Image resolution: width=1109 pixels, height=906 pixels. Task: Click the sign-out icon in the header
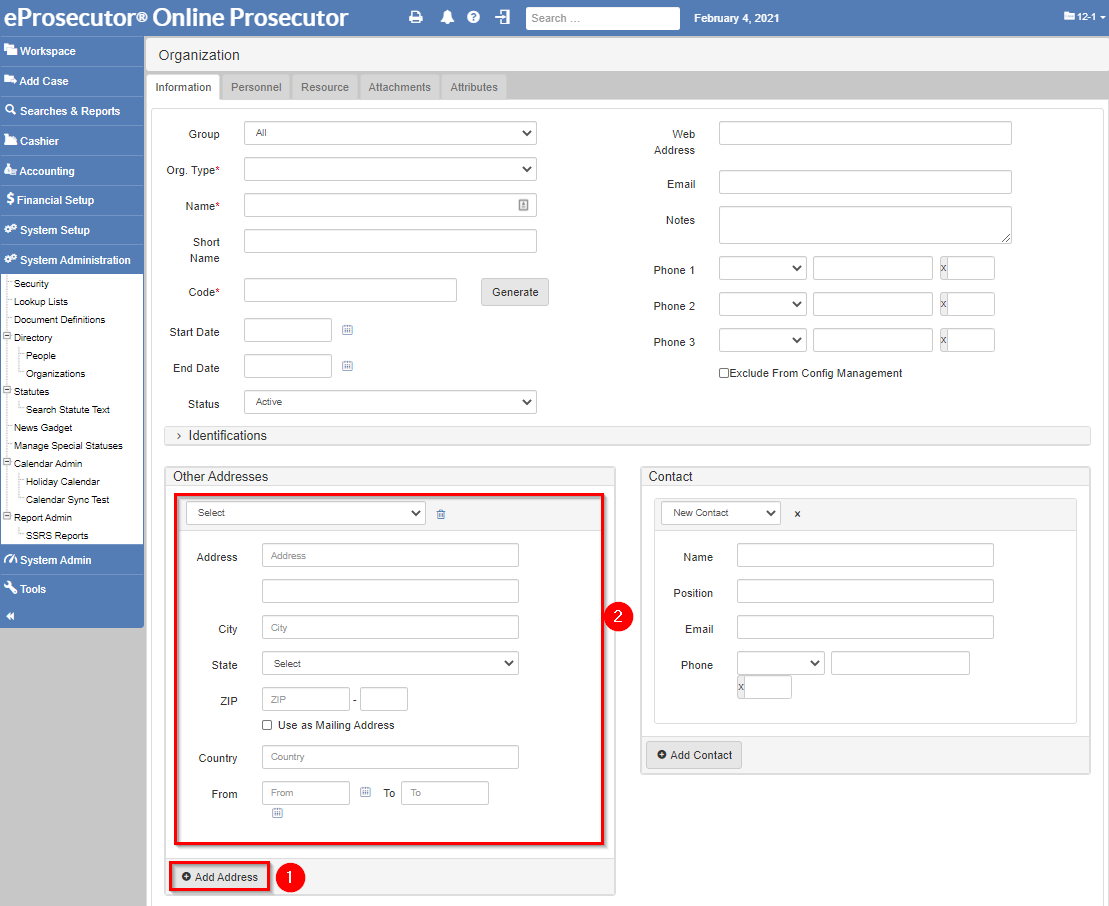[x=501, y=17]
